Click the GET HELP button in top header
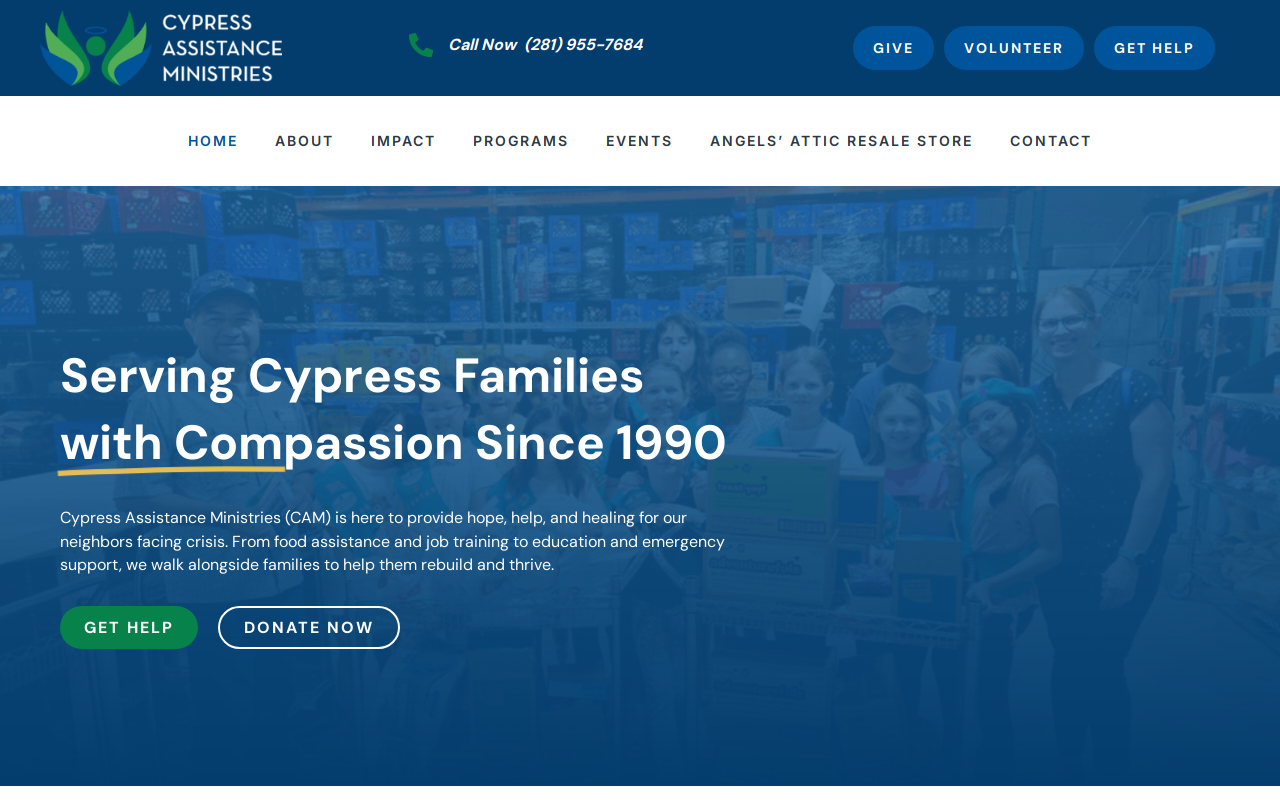 [1154, 48]
